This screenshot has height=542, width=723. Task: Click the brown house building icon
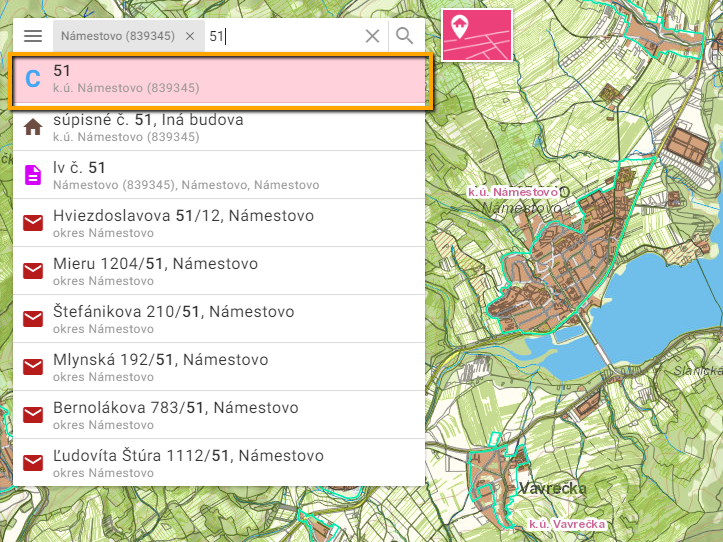33,127
